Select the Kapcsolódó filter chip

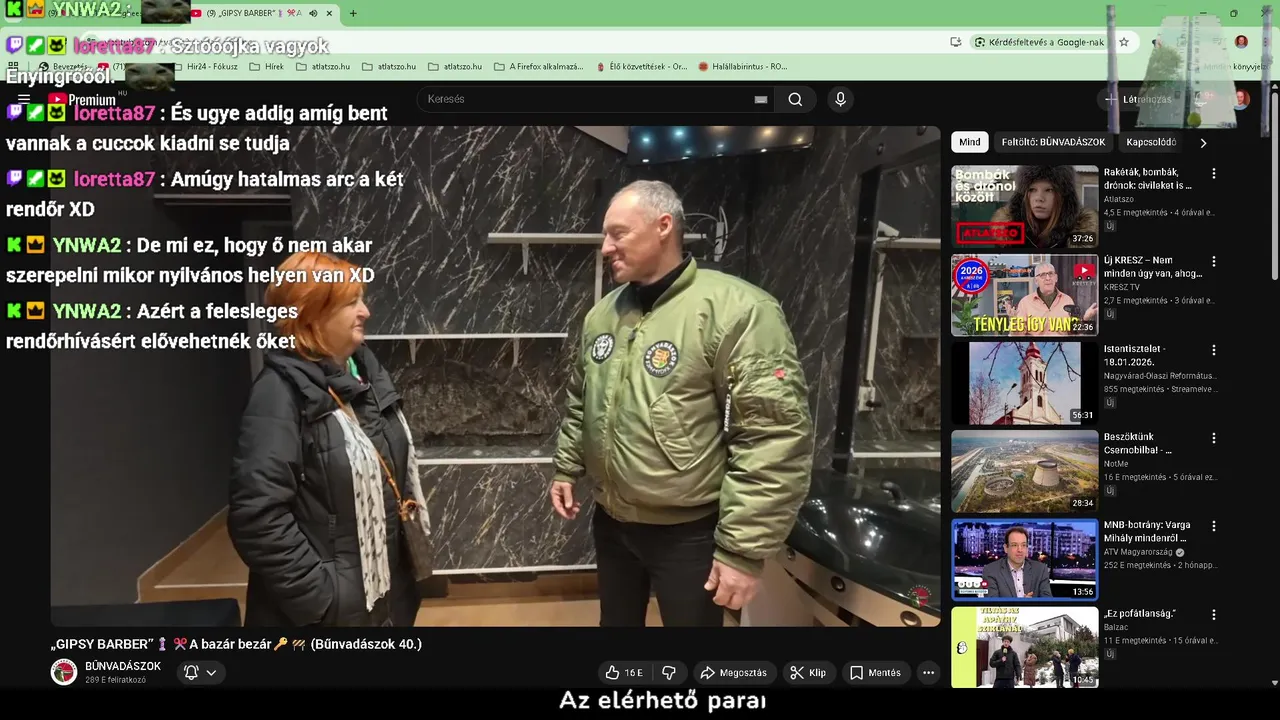[x=1150, y=142]
